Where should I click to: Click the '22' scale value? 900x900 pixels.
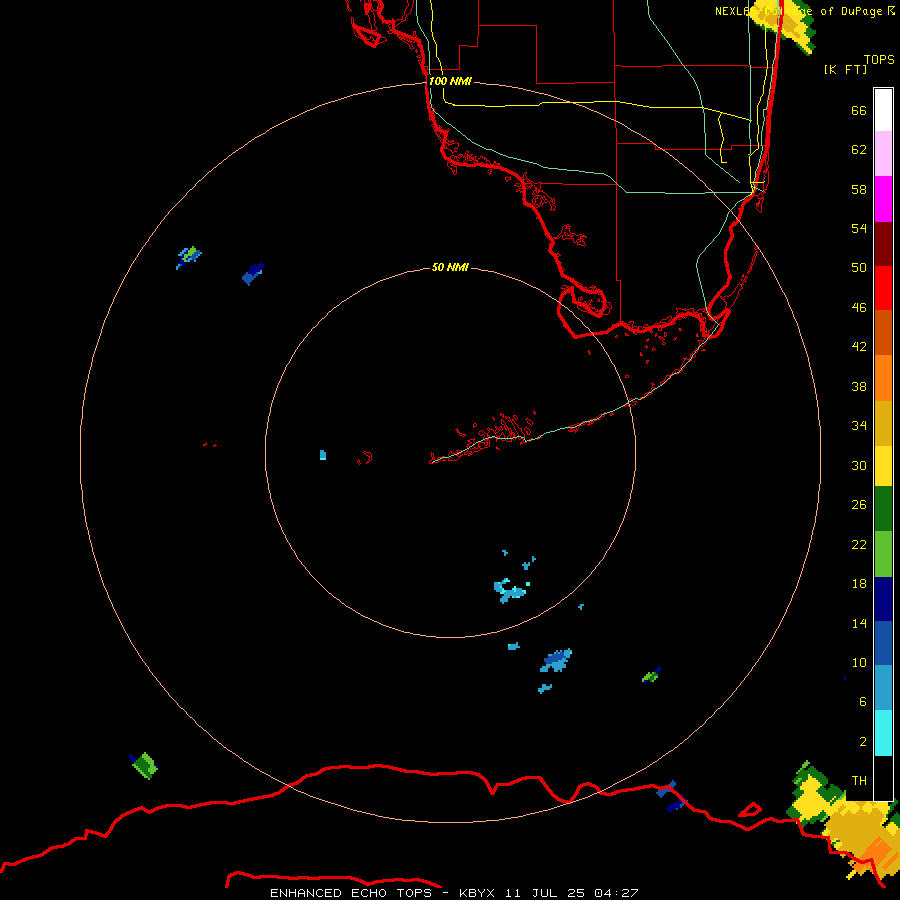click(859, 545)
